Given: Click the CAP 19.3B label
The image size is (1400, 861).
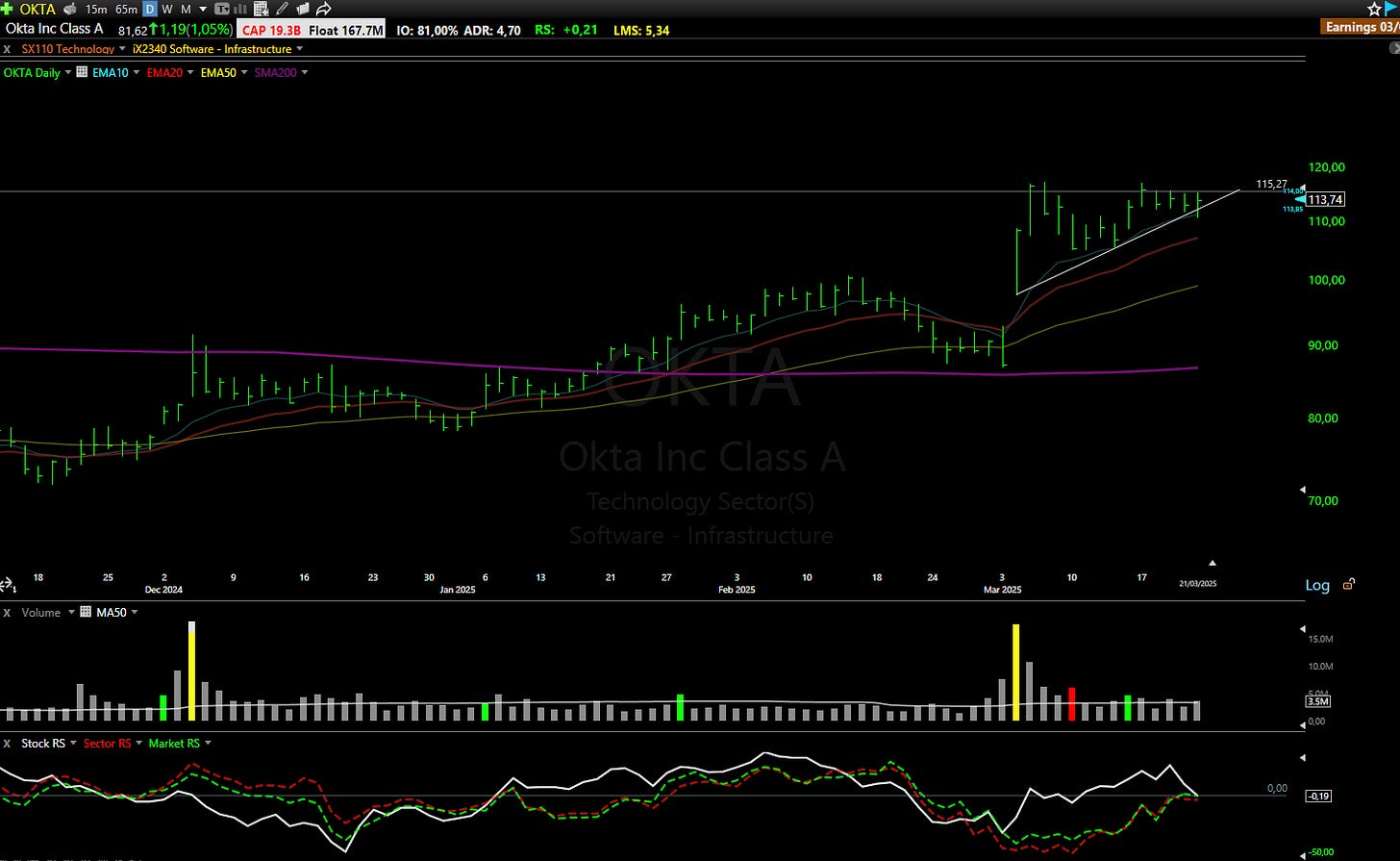Looking at the screenshot, I should (270, 30).
